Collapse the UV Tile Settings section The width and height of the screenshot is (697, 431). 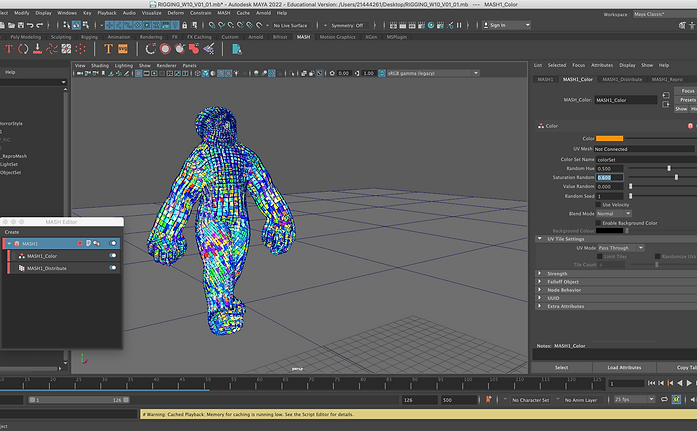pyautogui.click(x=540, y=239)
